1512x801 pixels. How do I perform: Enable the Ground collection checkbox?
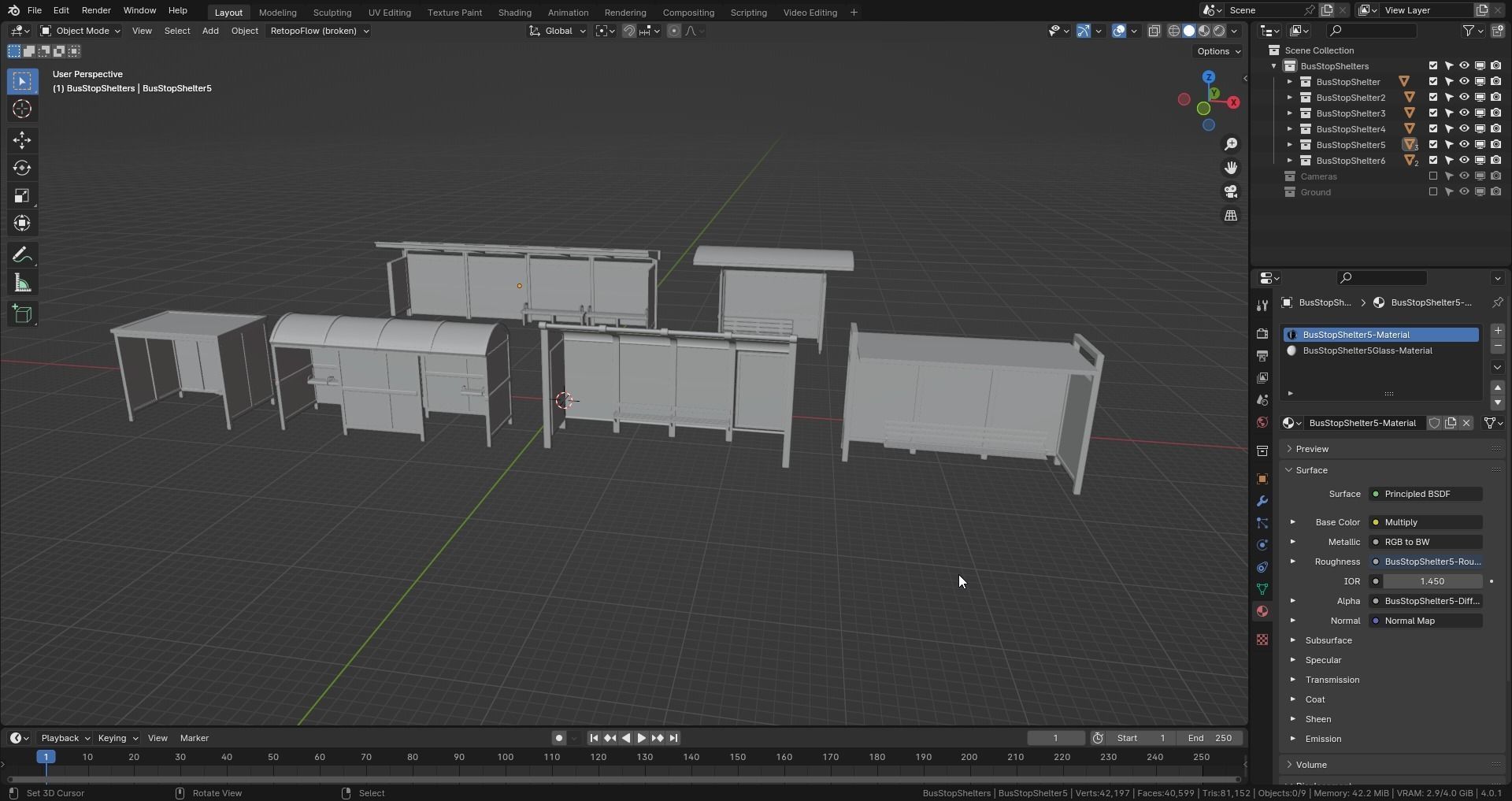coord(1433,192)
